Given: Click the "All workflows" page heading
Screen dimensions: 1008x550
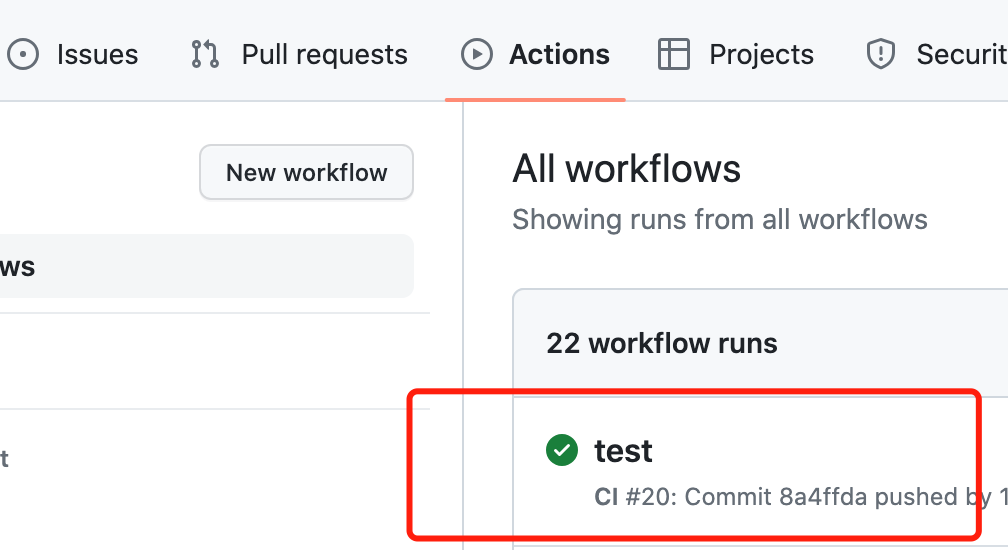Looking at the screenshot, I should pyautogui.click(x=626, y=170).
